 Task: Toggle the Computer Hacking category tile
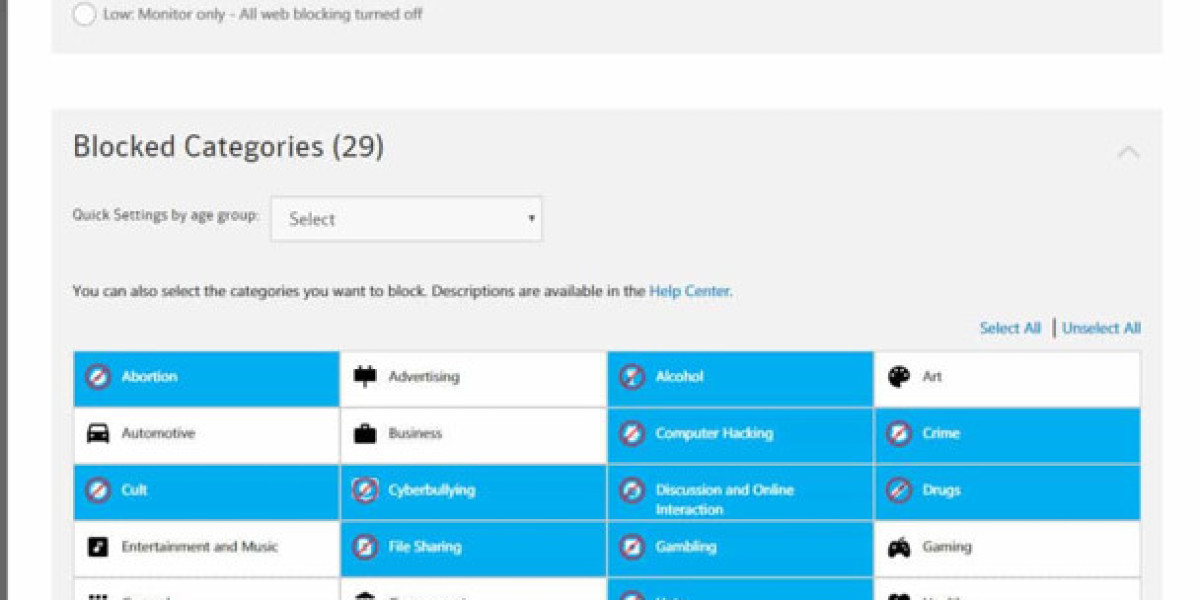740,434
